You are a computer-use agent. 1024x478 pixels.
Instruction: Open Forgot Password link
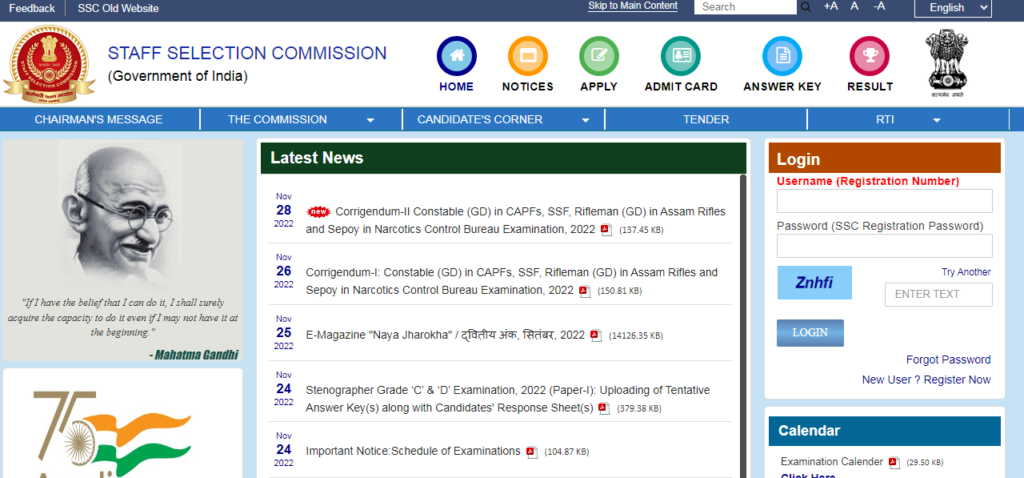948,360
